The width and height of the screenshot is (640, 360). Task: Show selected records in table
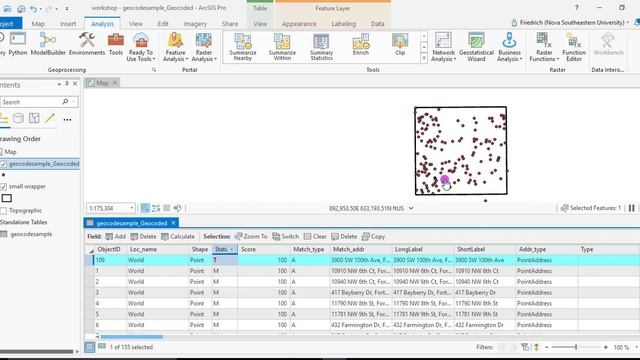[x=102, y=347]
